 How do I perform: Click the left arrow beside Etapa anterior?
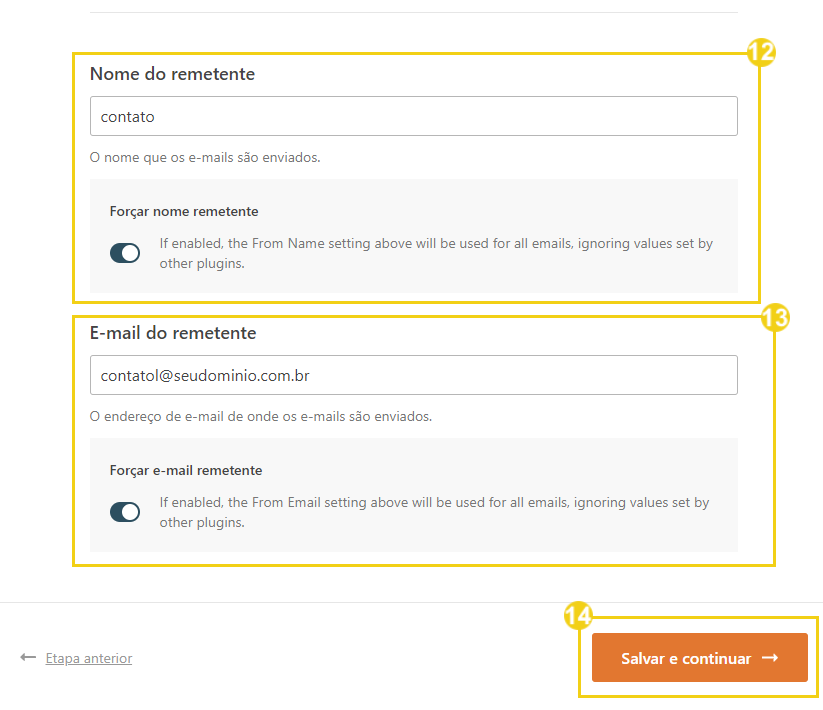(28, 658)
